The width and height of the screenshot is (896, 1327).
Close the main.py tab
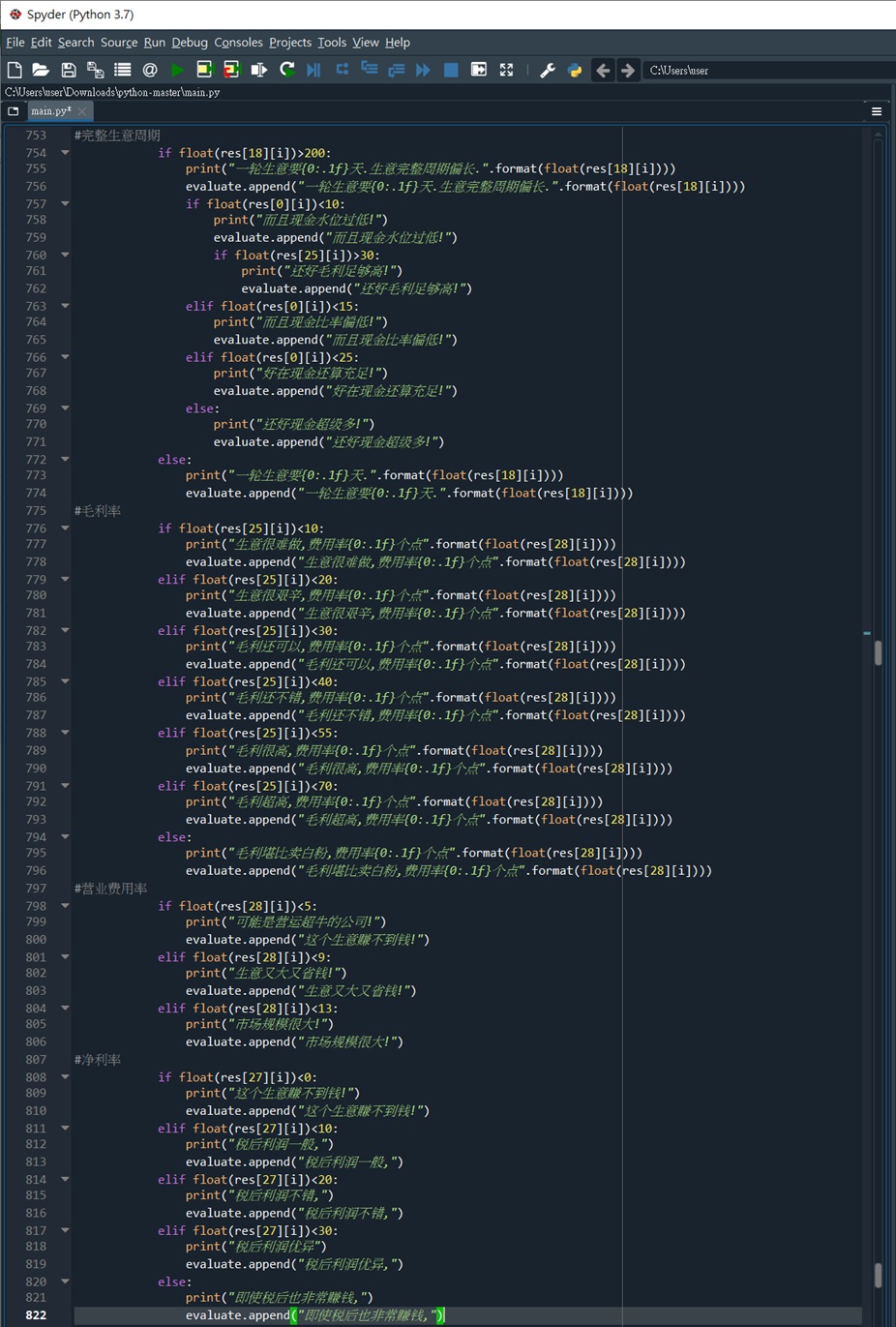[x=83, y=111]
